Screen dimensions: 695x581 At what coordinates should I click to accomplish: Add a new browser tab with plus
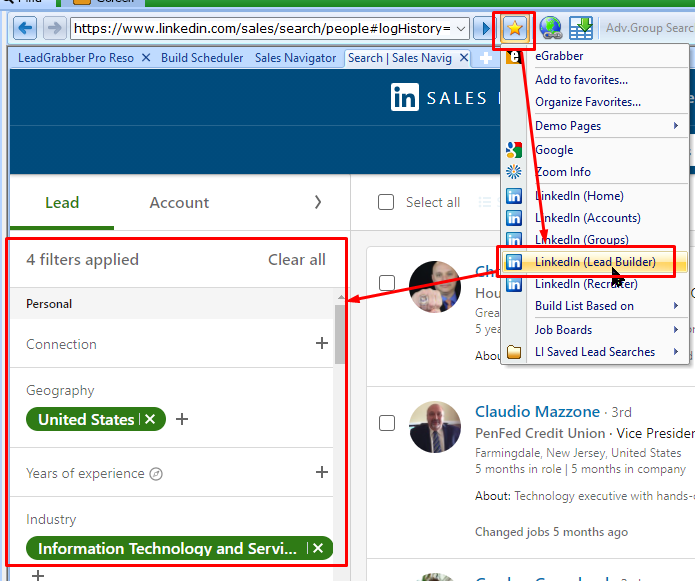click(x=486, y=58)
